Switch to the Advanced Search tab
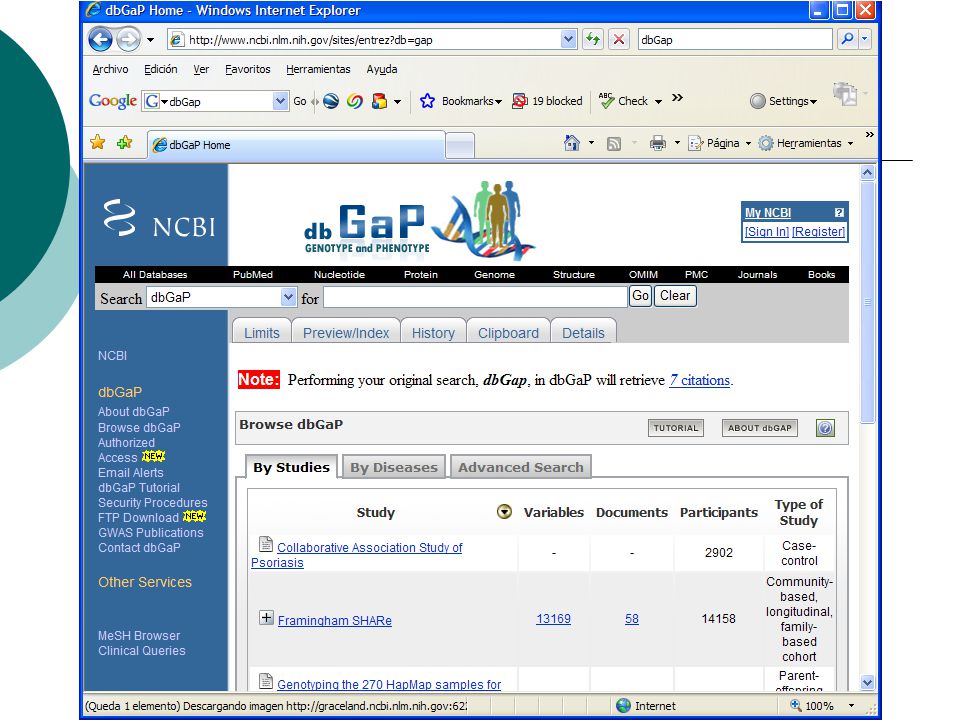This screenshot has width=960, height=720. (520, 467)
